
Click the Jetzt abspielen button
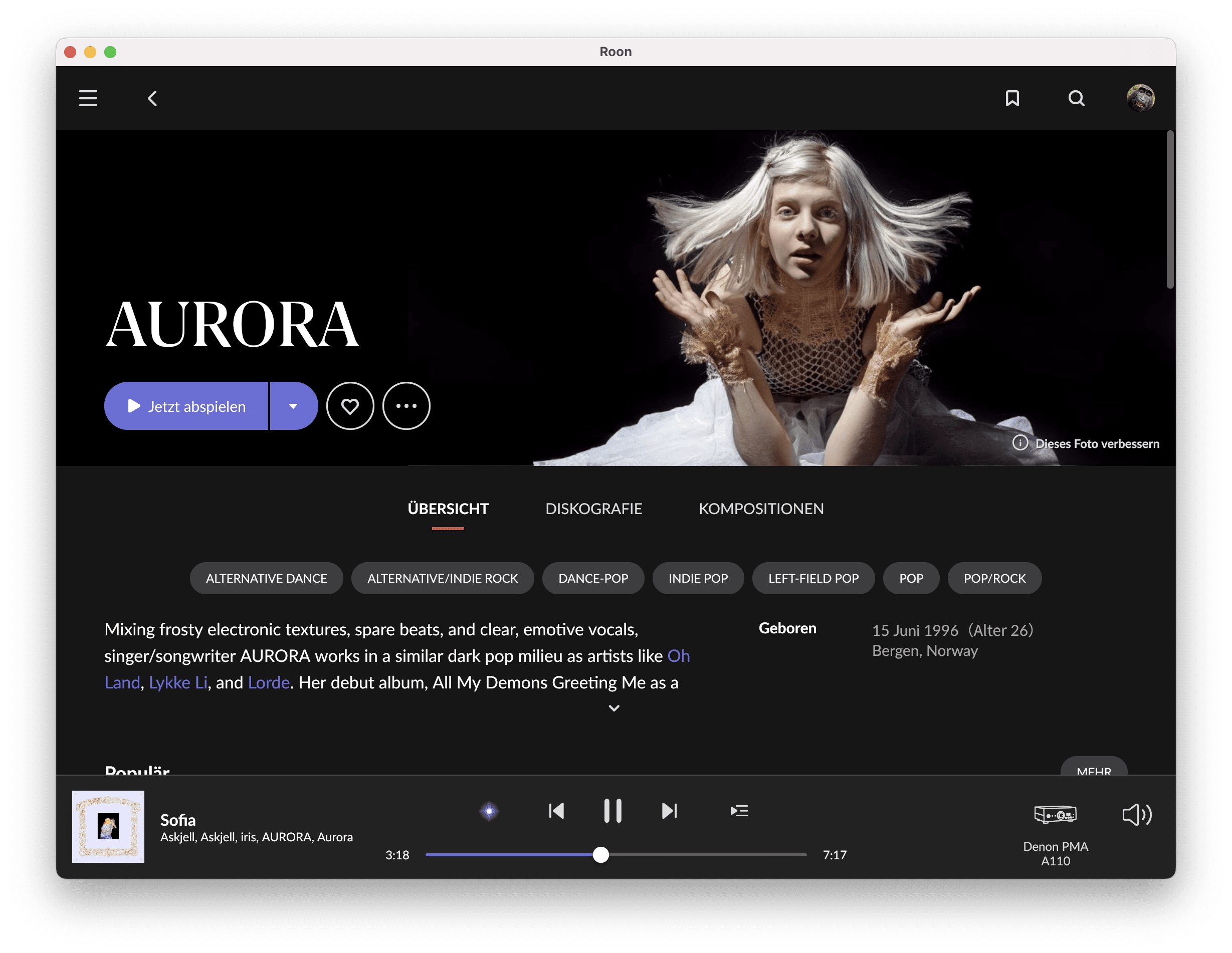click(x=187, y=406)
